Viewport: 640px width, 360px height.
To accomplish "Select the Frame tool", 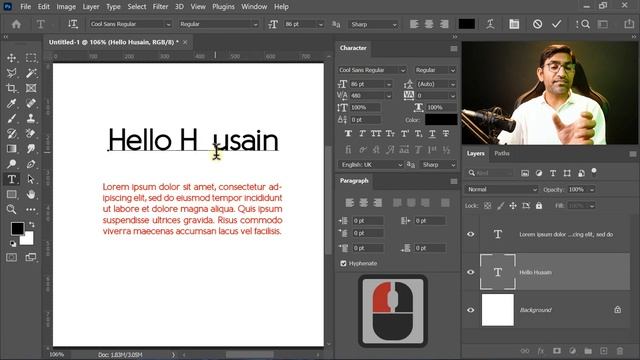I will (31, 88).
